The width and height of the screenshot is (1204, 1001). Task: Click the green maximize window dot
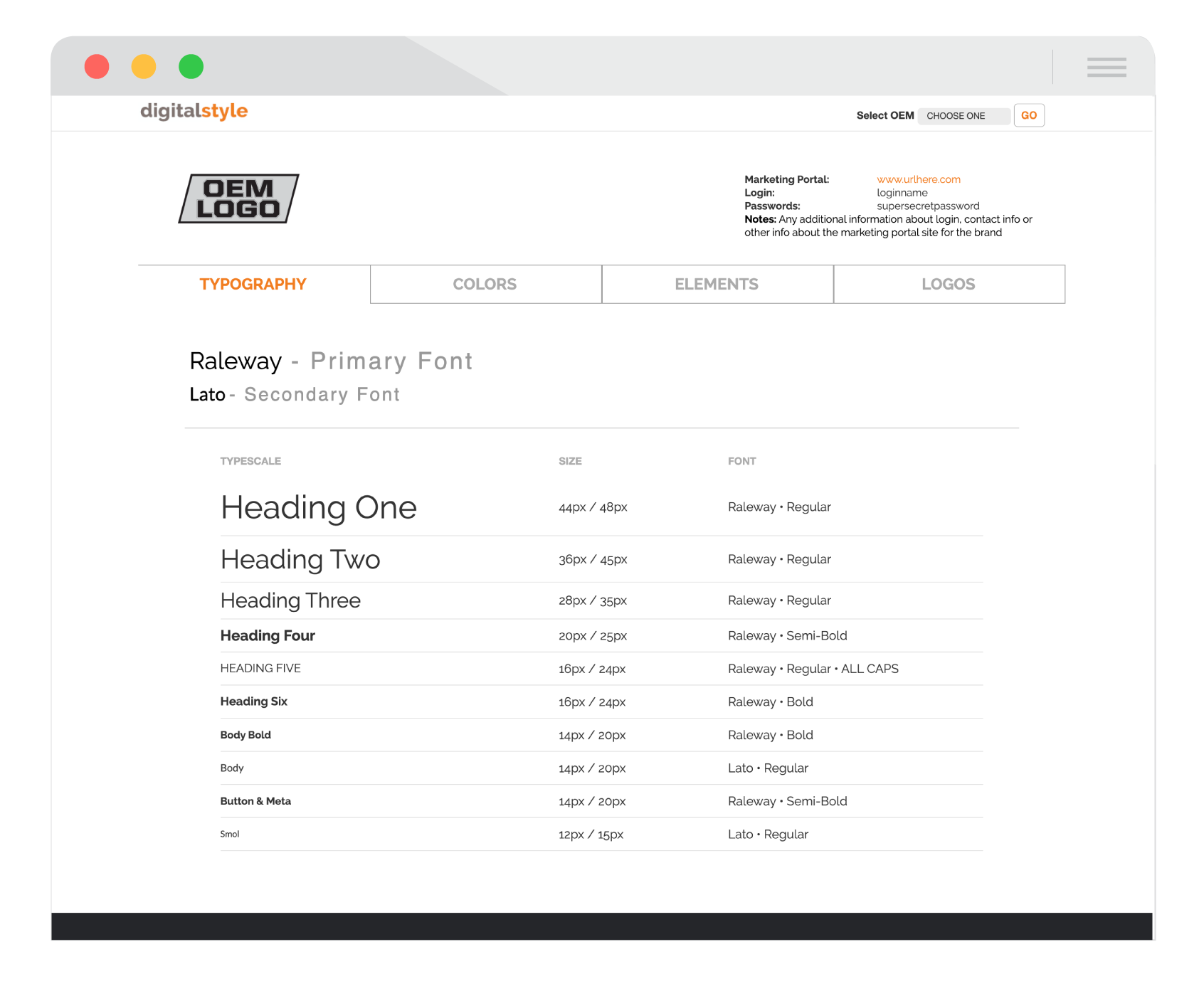191,67
